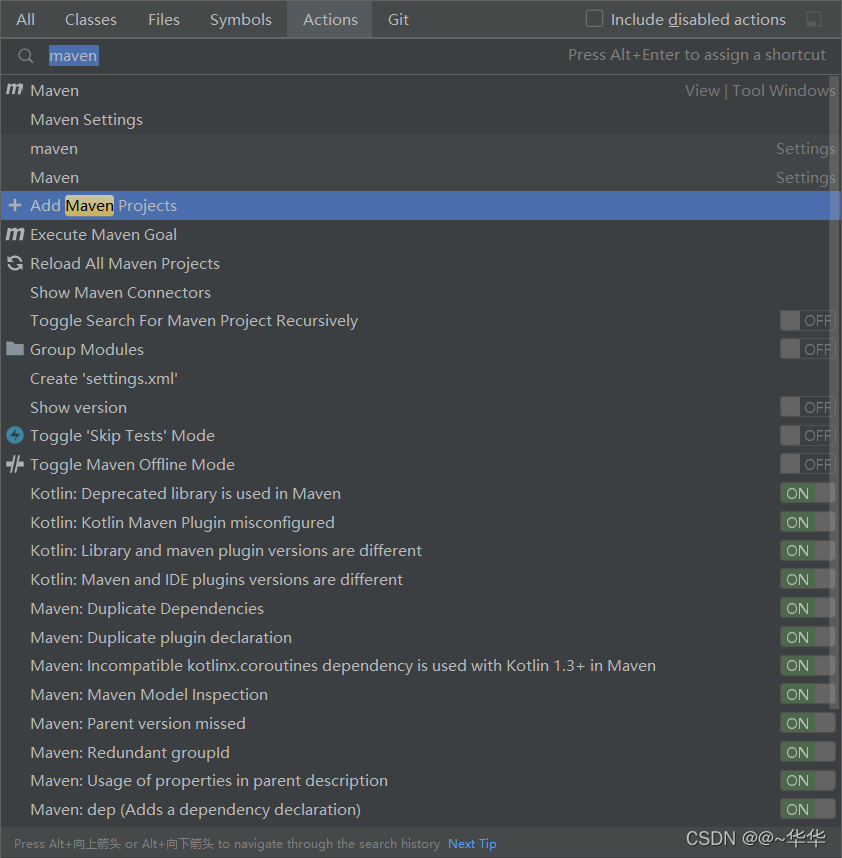This screenshot has width=842, height=858.
Task: Switch to the Classes tab
Action: [90, 19]
